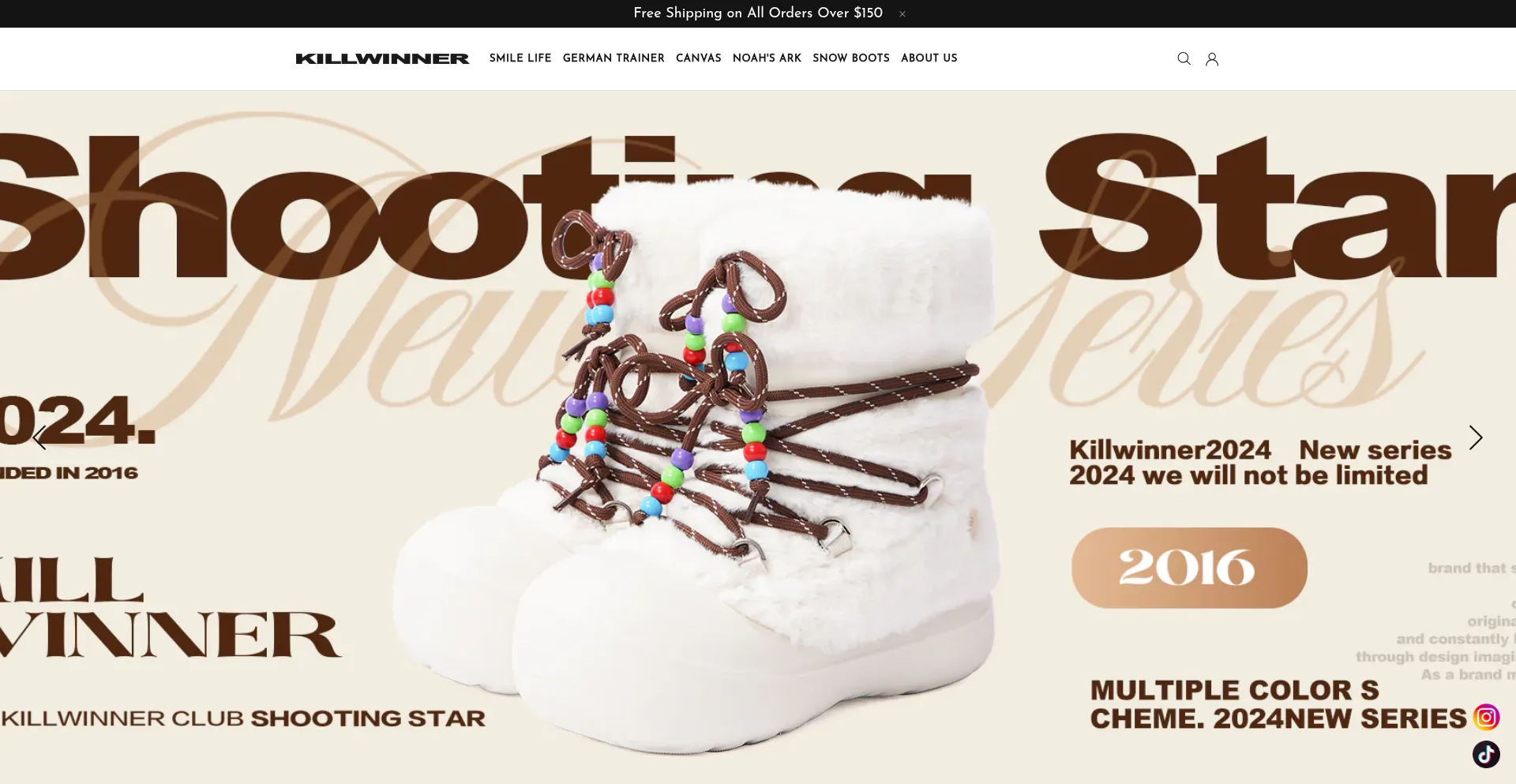Open the CANVAS collection
1516x784 pixels.
point(699,58)
